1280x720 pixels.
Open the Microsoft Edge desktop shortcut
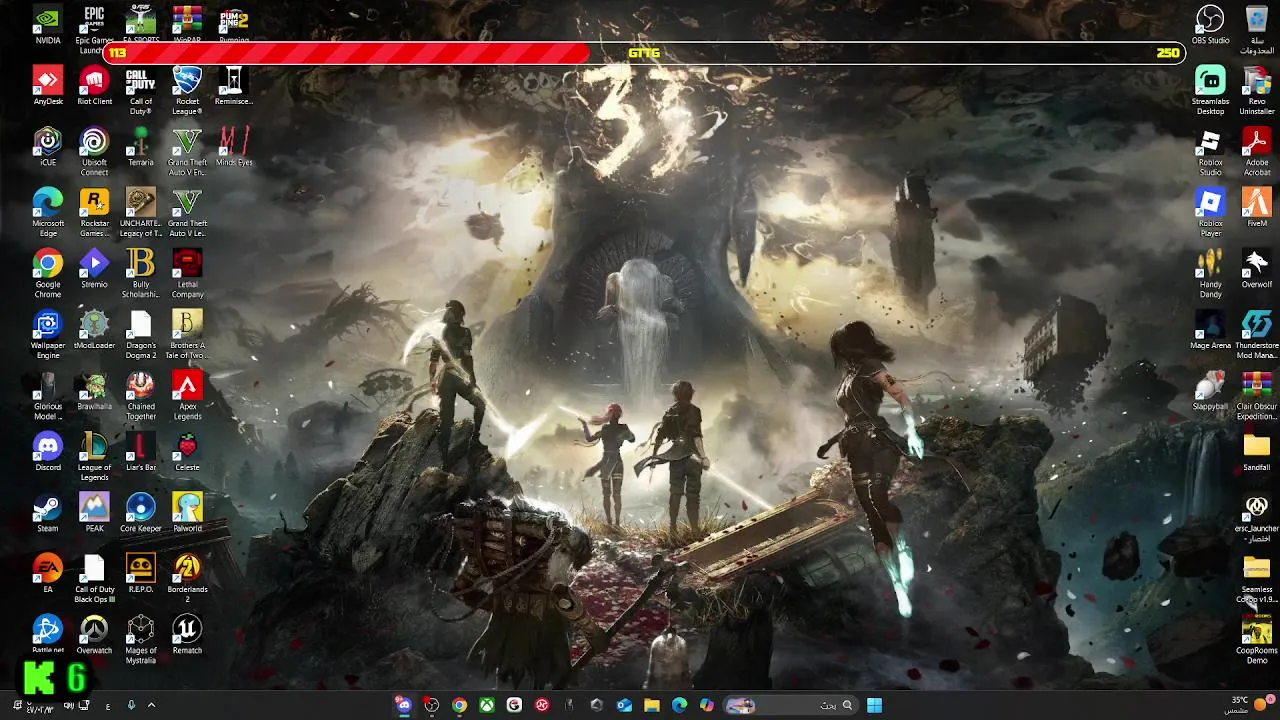point(47,213)
